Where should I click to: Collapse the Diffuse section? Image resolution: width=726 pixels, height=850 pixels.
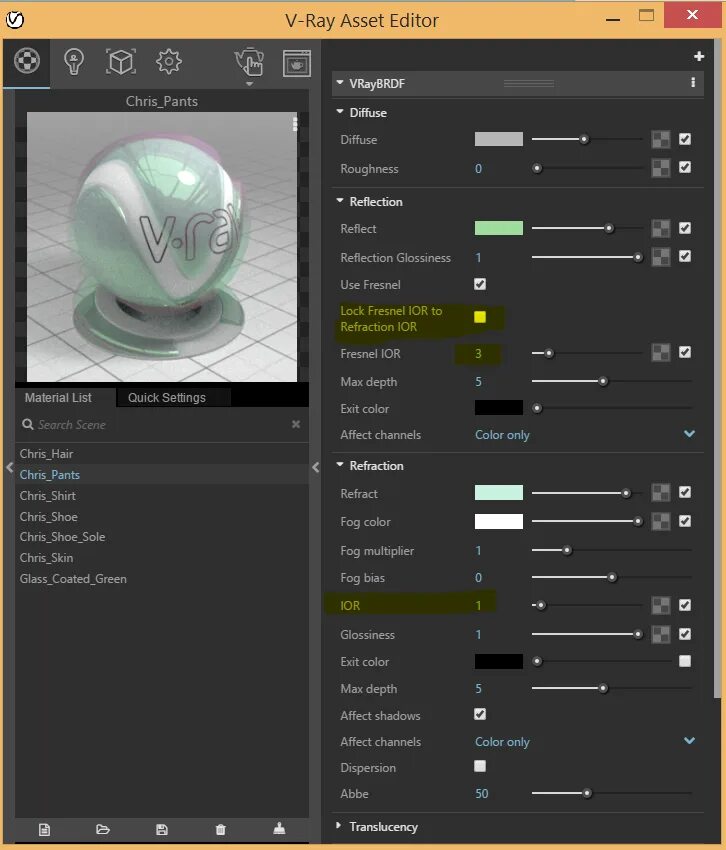[x=340, y=112]
